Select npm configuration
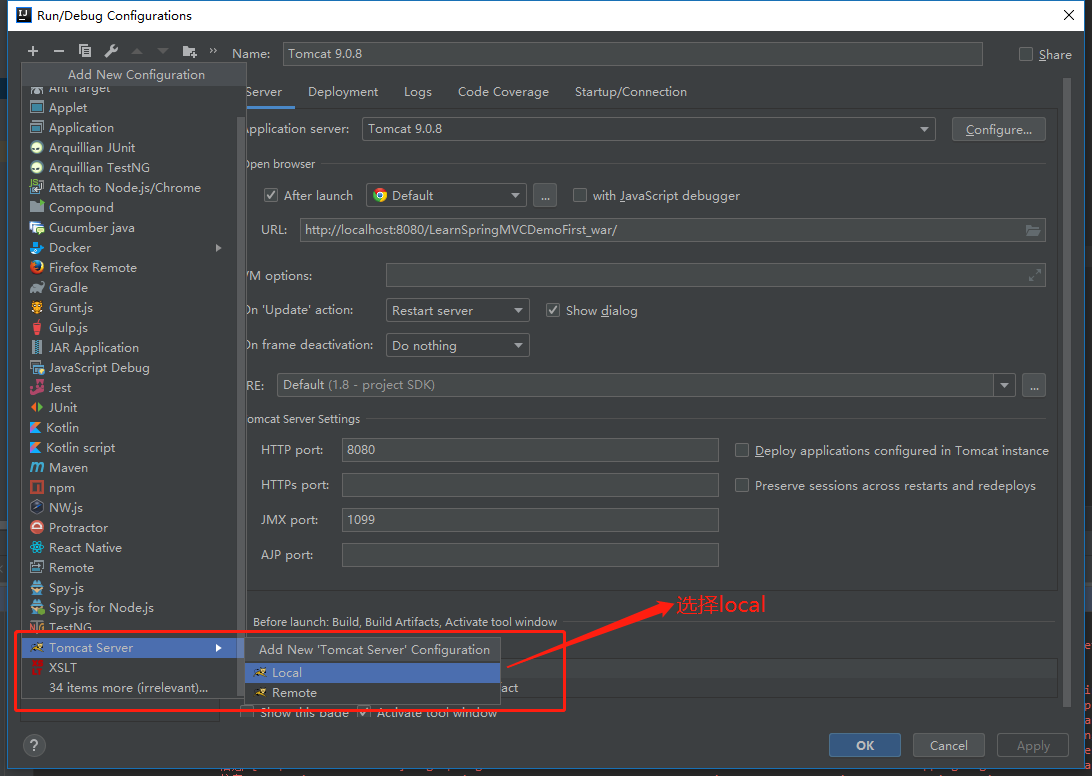1092x776 pixels. 130,488
